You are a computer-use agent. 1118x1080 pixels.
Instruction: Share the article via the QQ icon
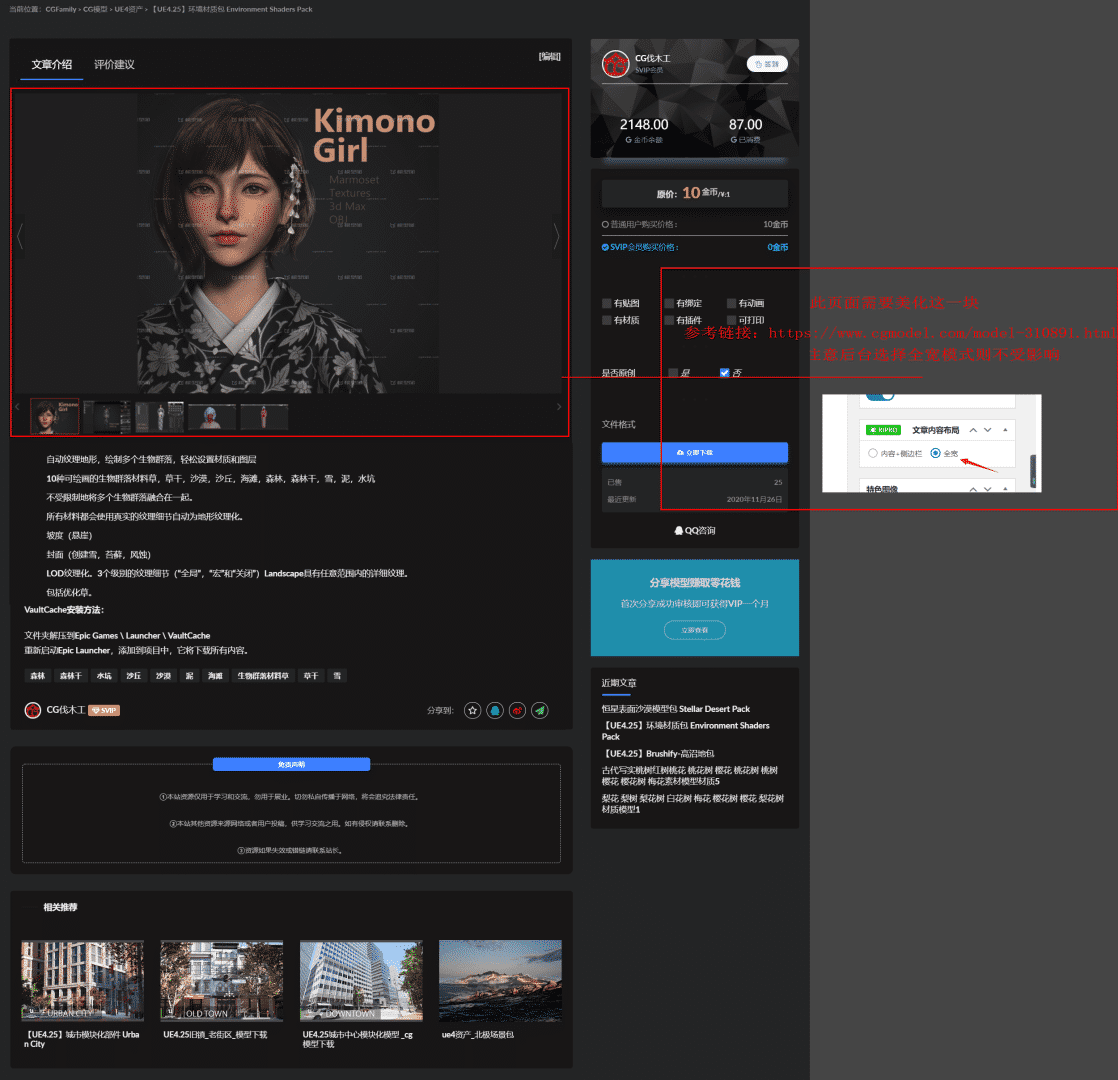tap(495, 710)
